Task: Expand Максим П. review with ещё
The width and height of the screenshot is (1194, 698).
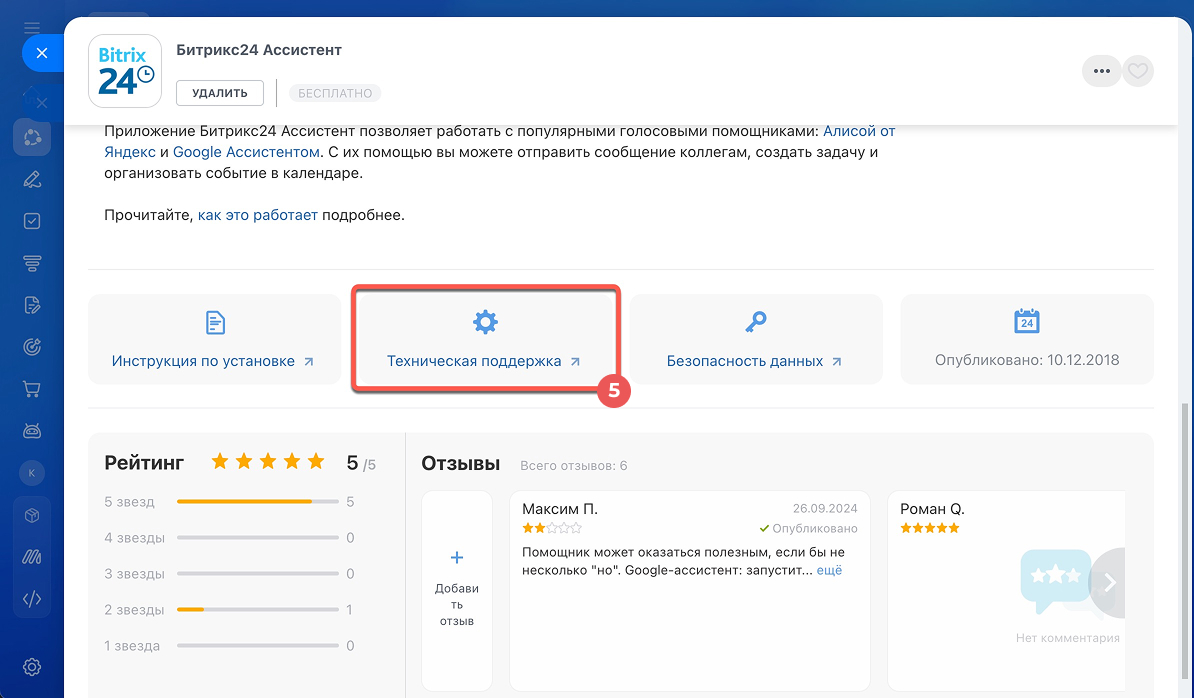Action: [829, 570]
